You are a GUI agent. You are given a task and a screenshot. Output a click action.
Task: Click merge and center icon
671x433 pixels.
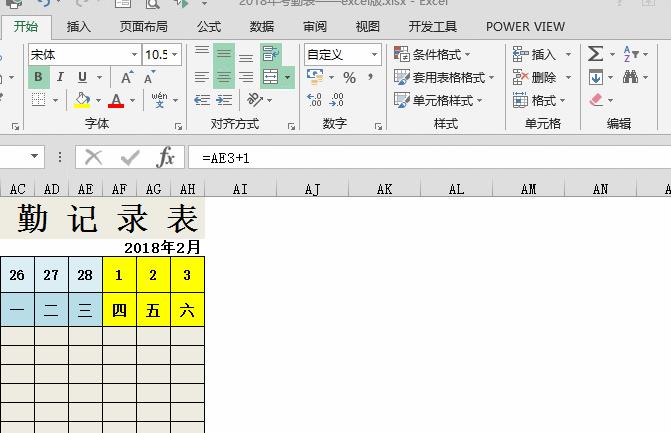point(271,77)
